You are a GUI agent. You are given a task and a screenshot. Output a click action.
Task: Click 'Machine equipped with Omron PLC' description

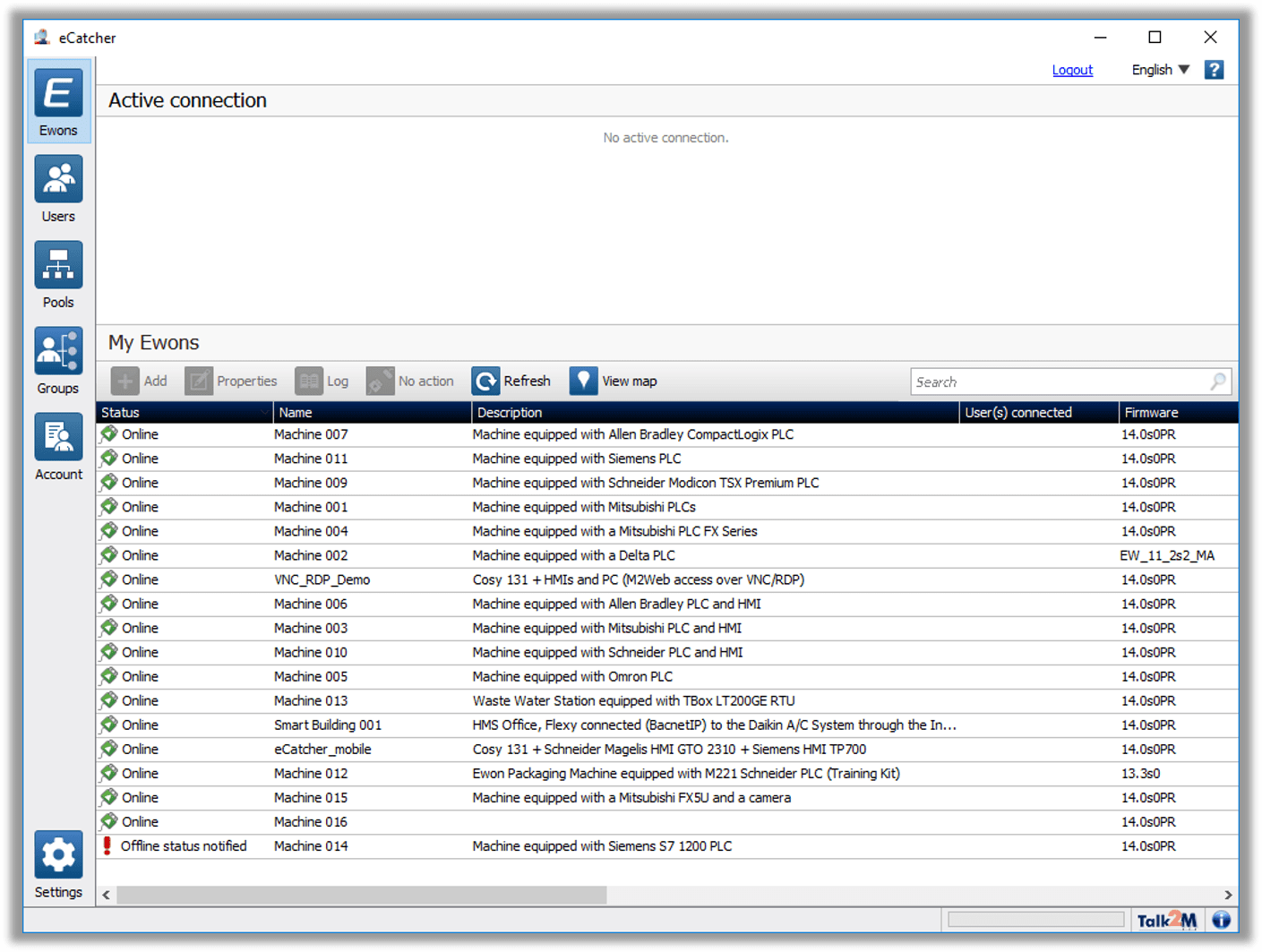coord(572,676)
